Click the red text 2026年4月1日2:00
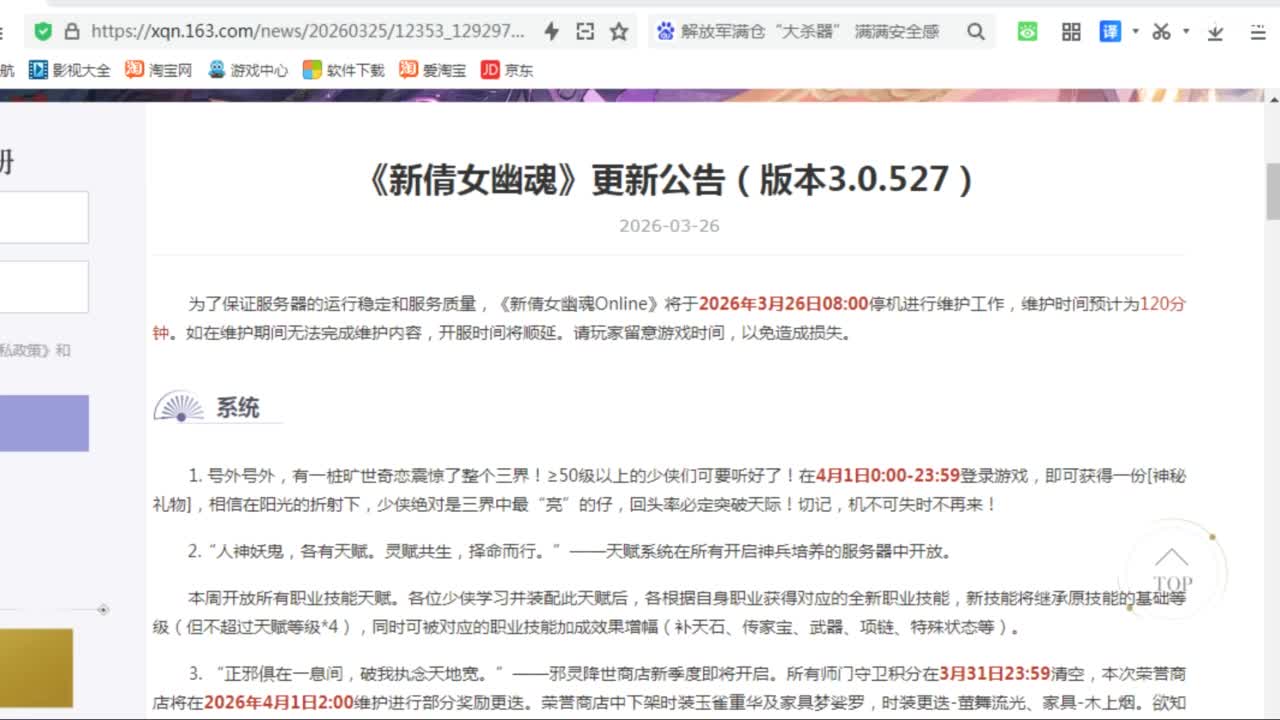 (x=279, y=702)
